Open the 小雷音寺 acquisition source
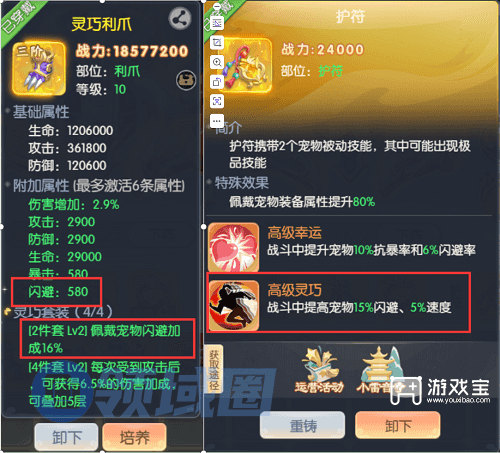 [x=380, y=370]
